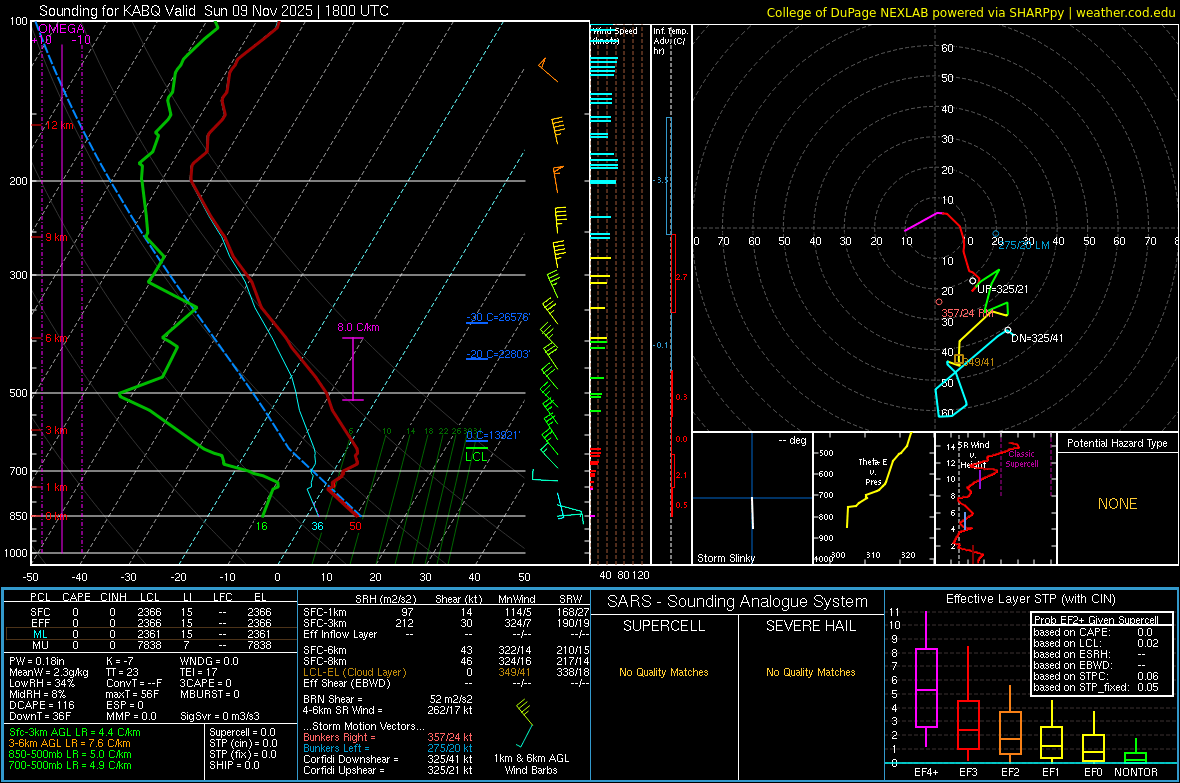Click the green 'LCL' marker label
Image resolution: width=1180 pixels, height=783 pixels.
pos(476,456)
